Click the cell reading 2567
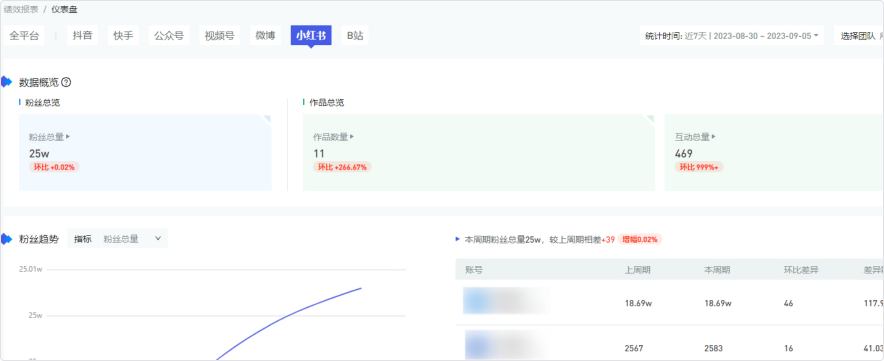Image resolution: width=884 pixels, height=361 pixels. (x=634, y=349)
